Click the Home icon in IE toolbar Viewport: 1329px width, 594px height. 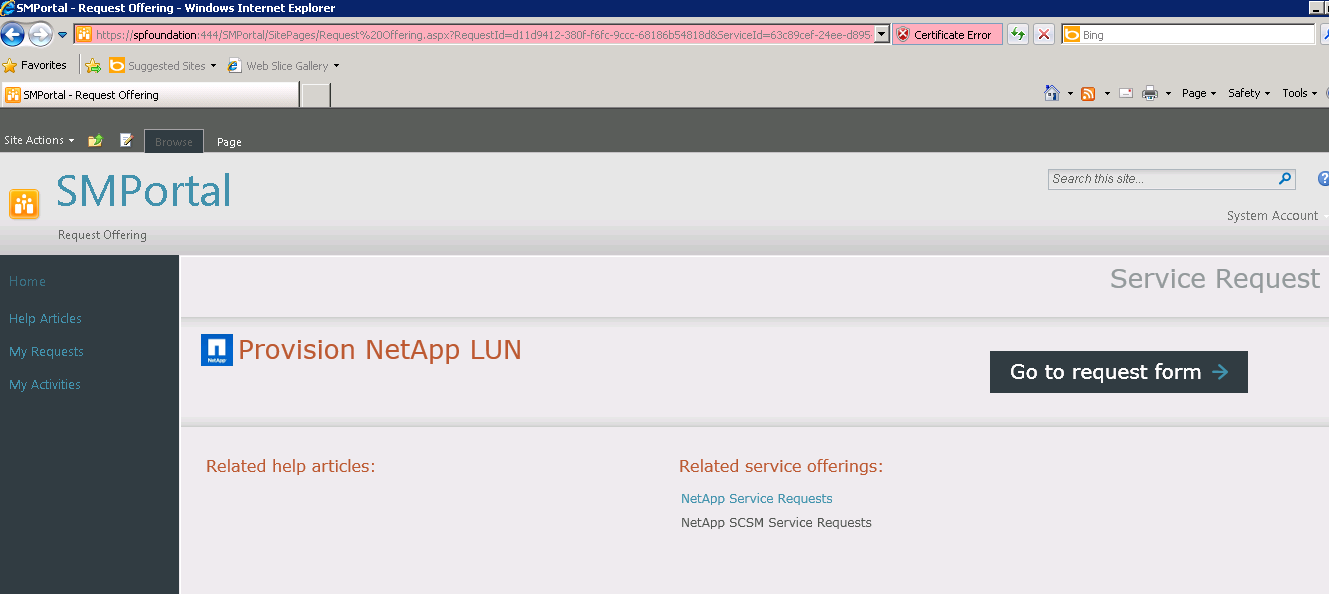pyautogui.click(x=1051, y=93)
